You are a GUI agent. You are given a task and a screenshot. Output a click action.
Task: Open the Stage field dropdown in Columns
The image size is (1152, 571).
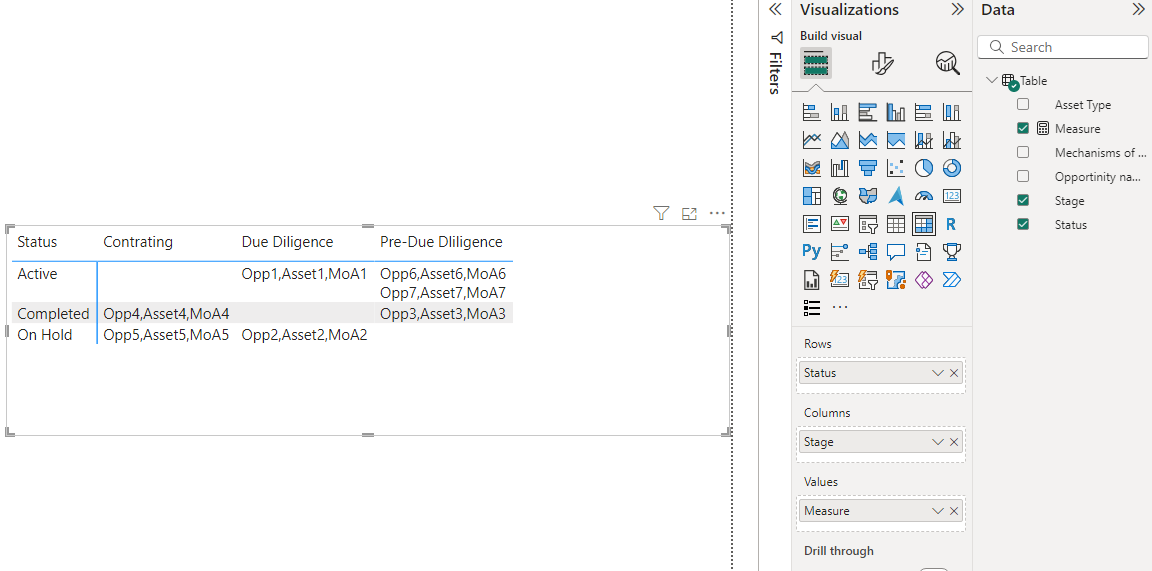[x=937, y=442]
